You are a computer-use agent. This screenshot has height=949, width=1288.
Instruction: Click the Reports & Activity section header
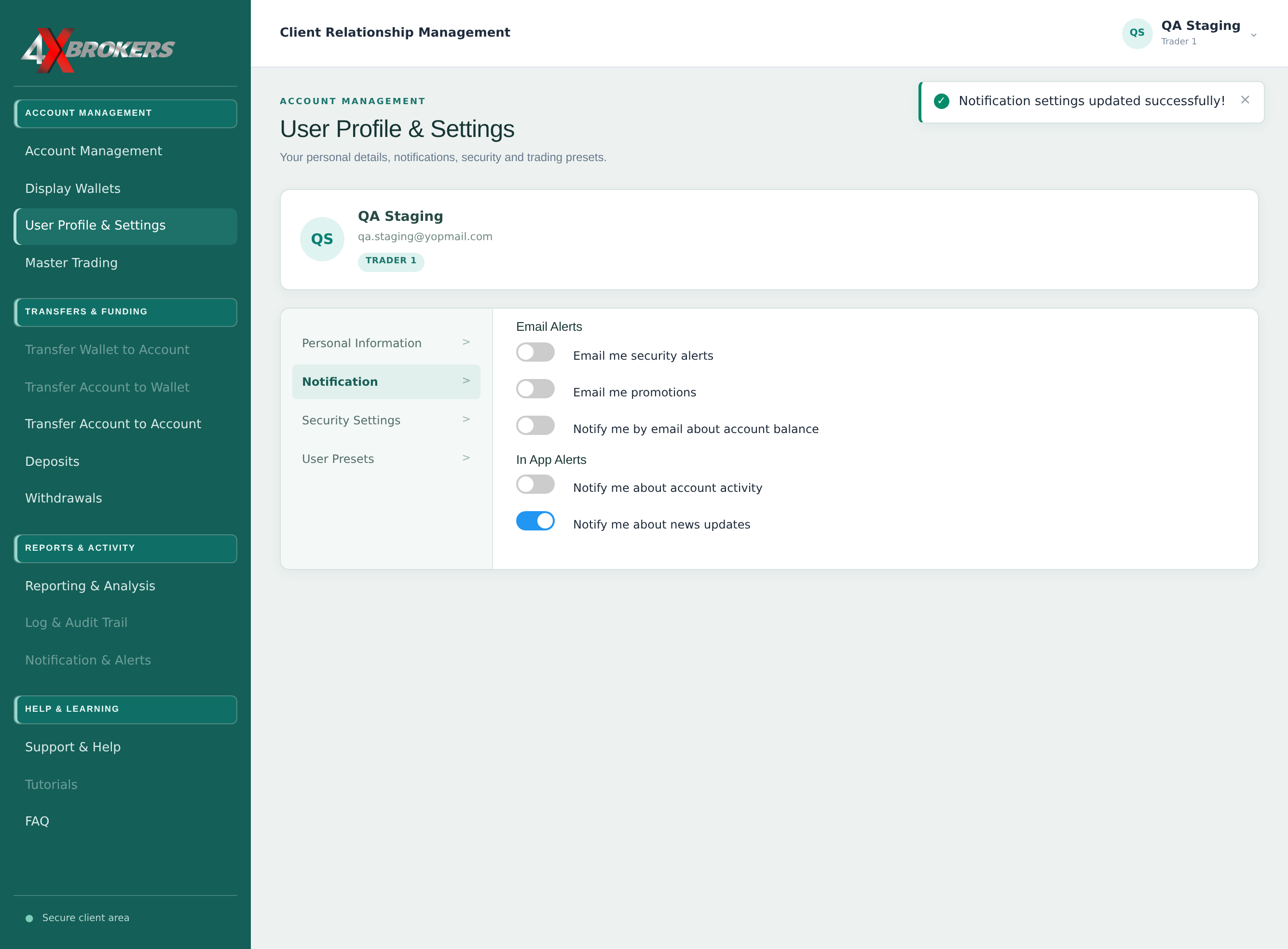(125, 549)
